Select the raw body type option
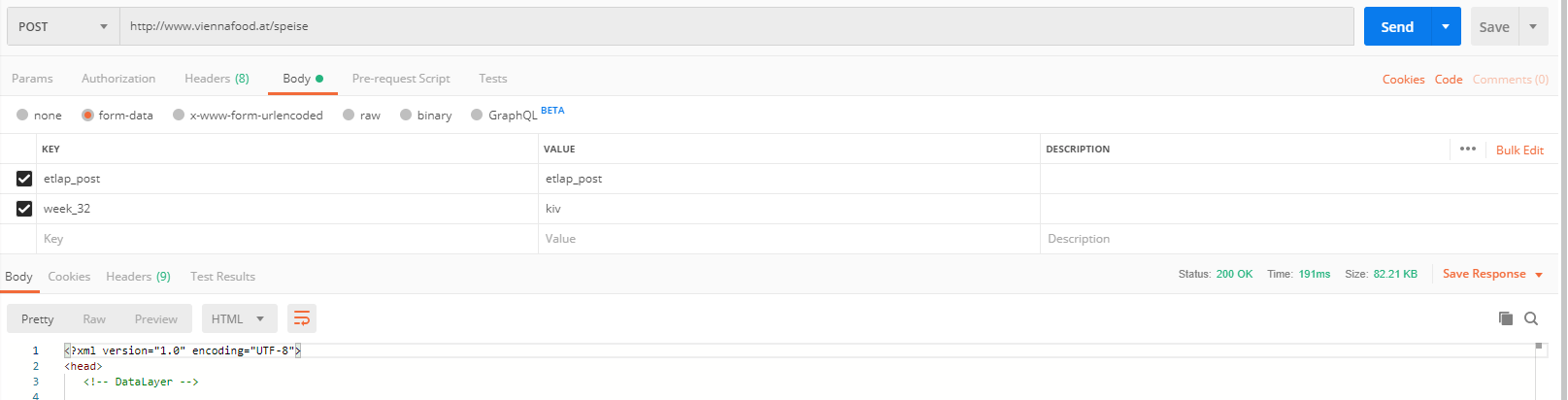 349,115
